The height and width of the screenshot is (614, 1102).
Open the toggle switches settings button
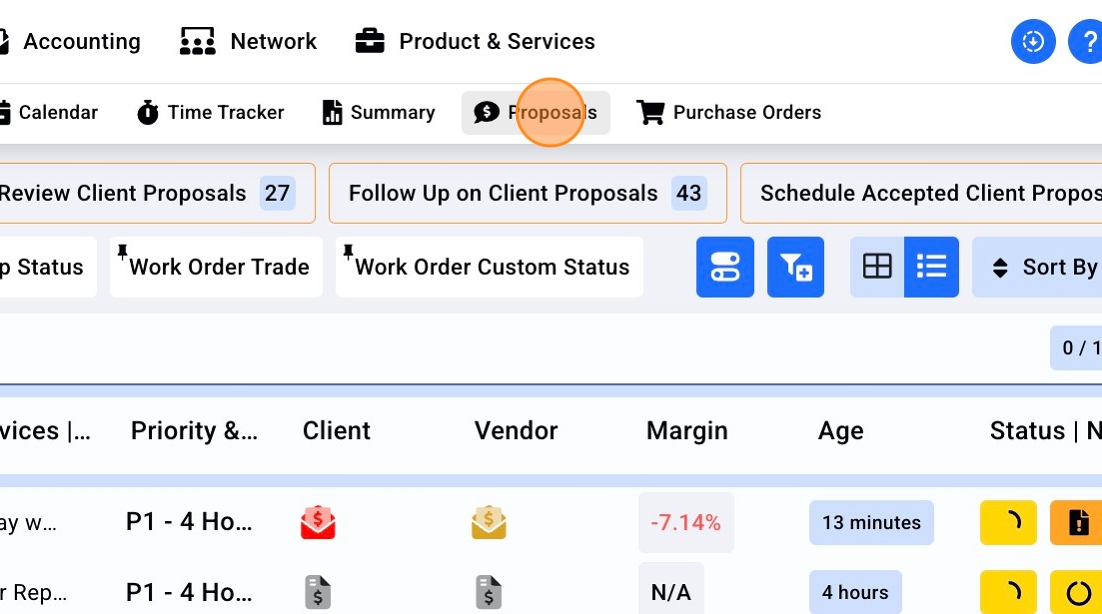[x=725, y=267]
